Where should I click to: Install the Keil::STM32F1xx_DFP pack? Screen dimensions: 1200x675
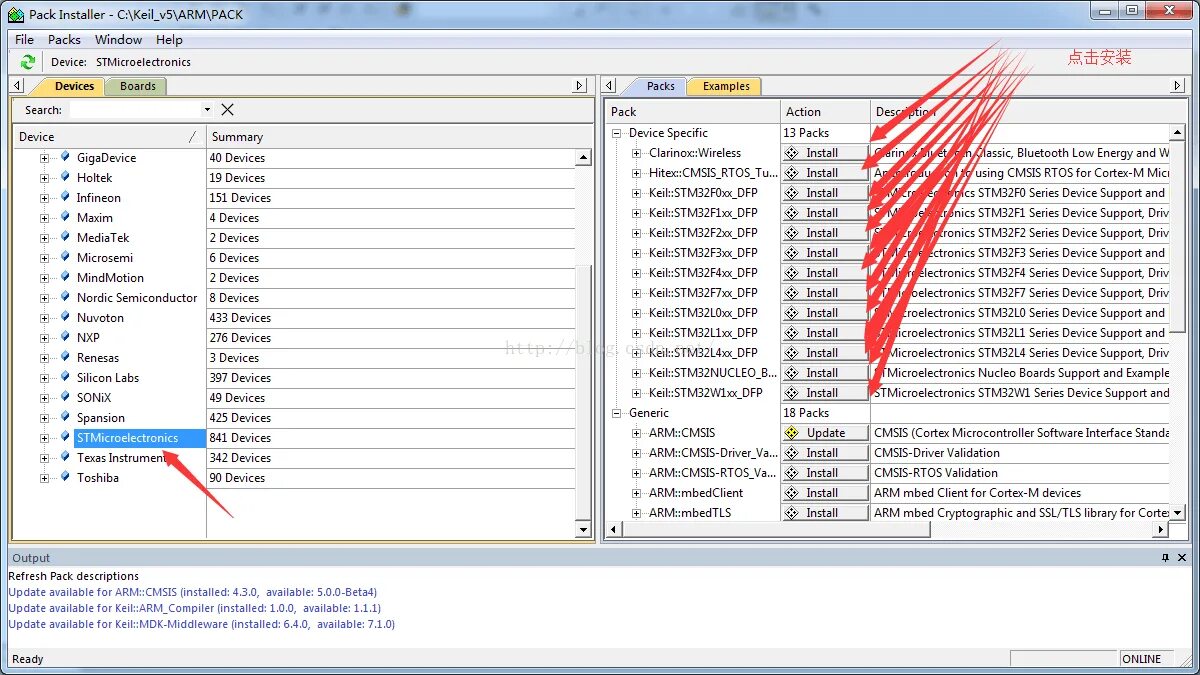pyautogui.click(x=825, y=213)
